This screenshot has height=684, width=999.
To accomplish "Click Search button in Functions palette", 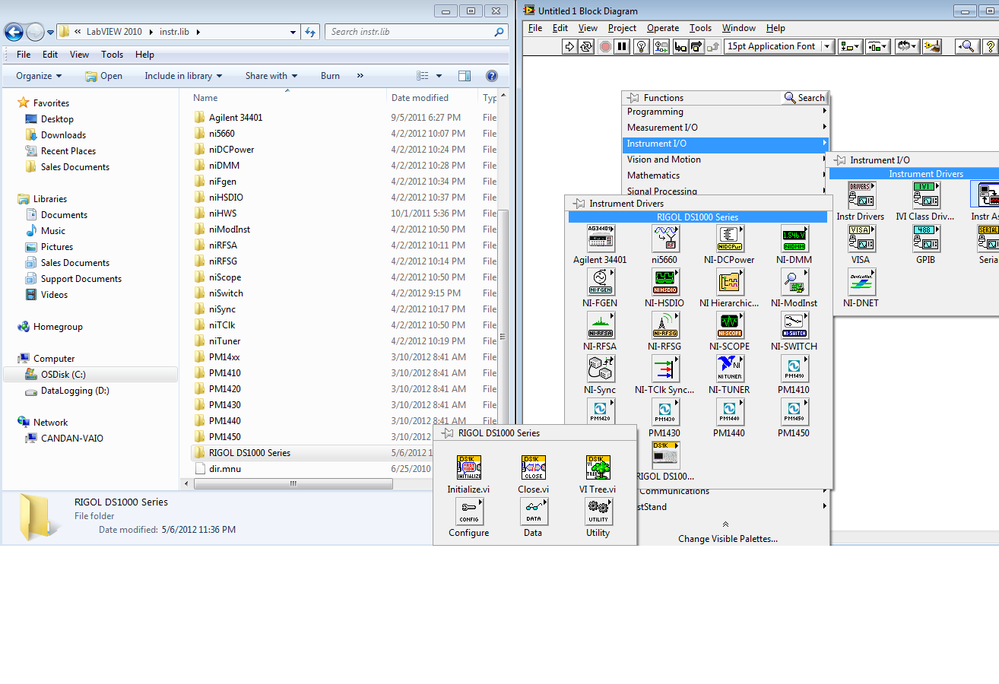I will [x=804, y=97].
